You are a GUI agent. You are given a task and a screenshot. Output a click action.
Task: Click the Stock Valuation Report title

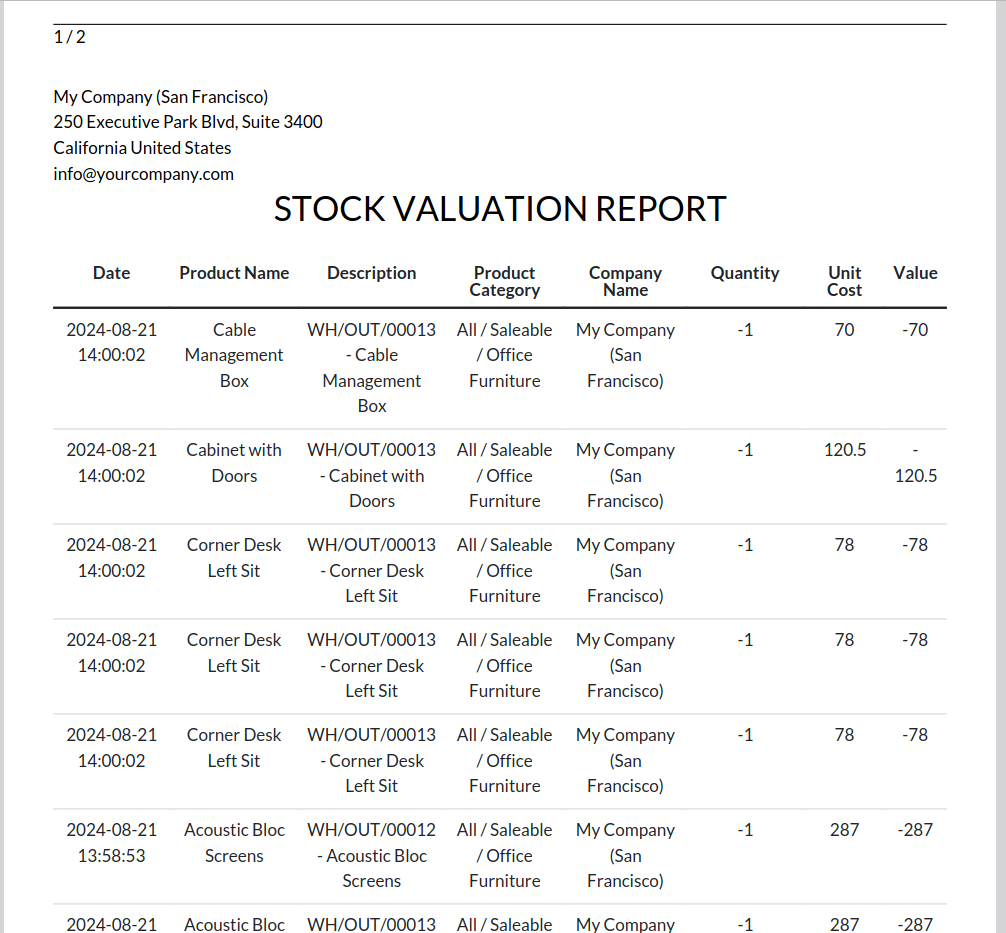click(x=500, y=209)
